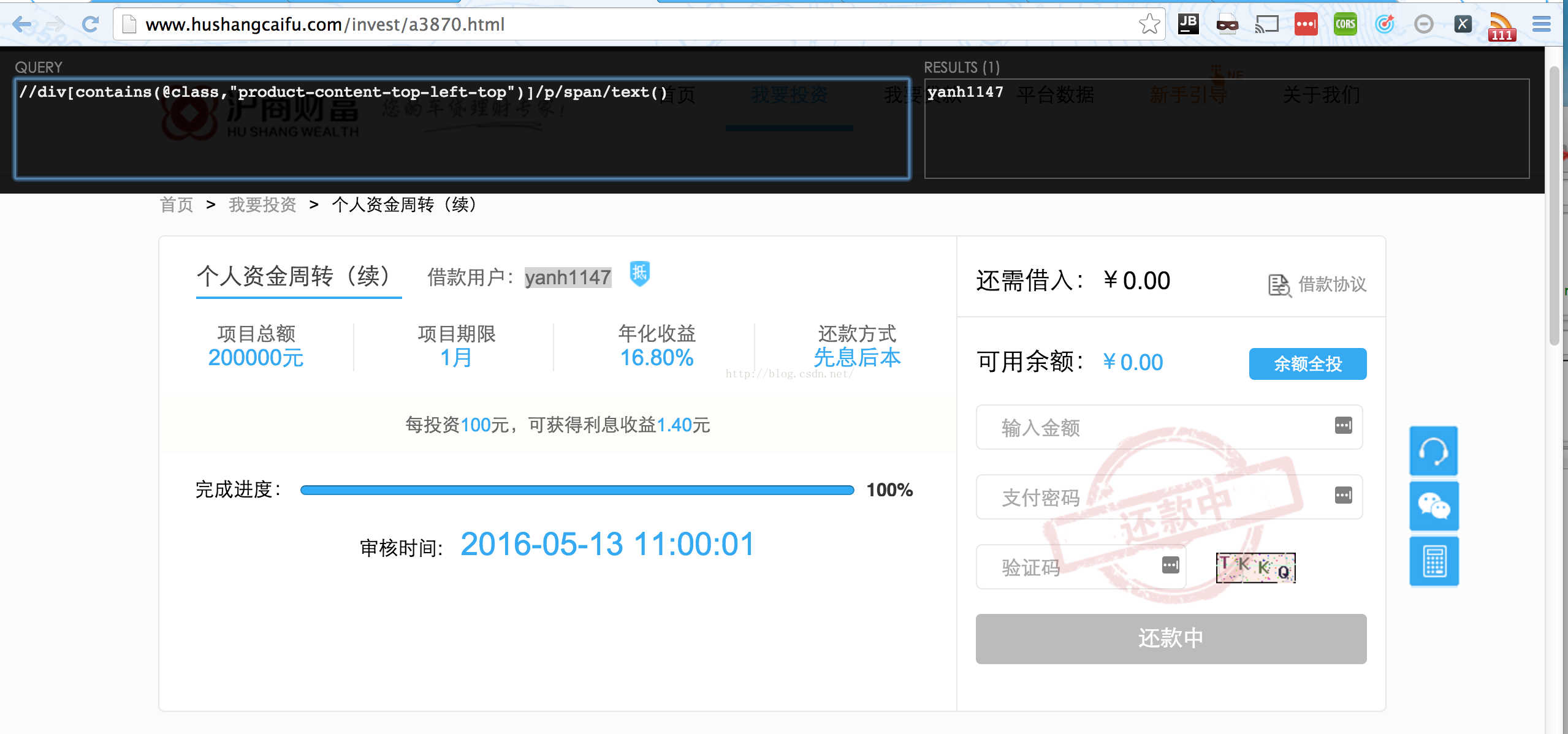Click the browser back arrow
Viewport: 1568px width, 734px height.
[x=22, y=25]
